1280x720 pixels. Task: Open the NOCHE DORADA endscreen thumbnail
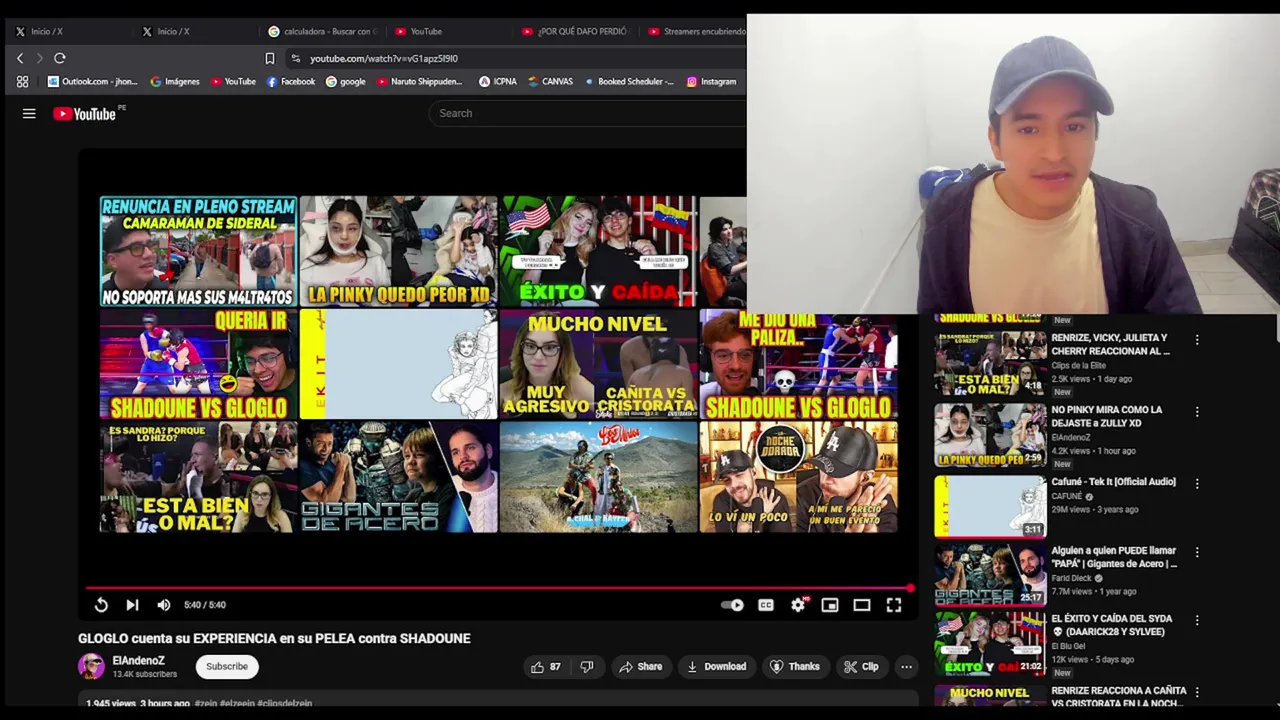pos(798,477)
